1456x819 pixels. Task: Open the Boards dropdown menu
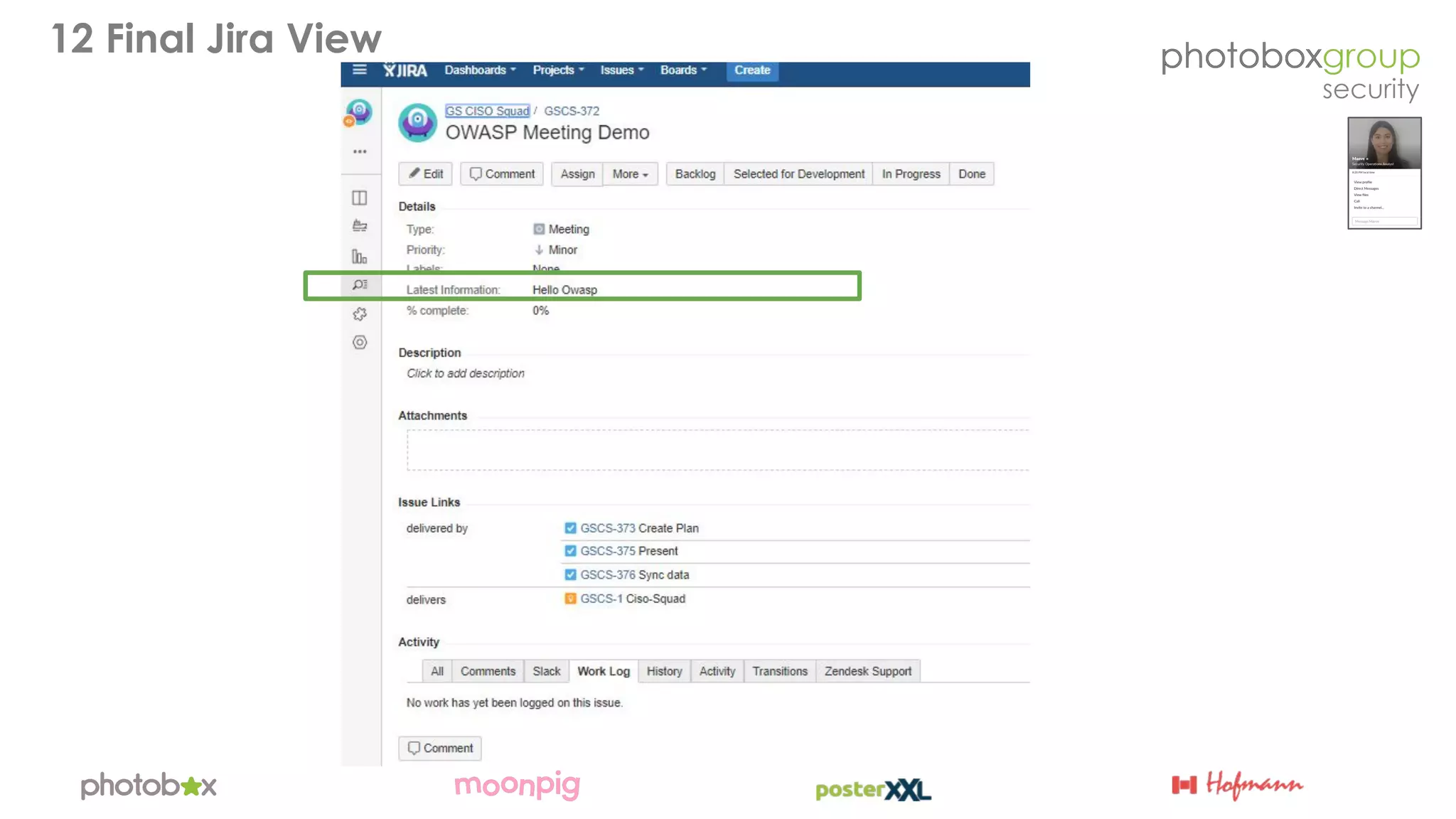click(683, 70)
